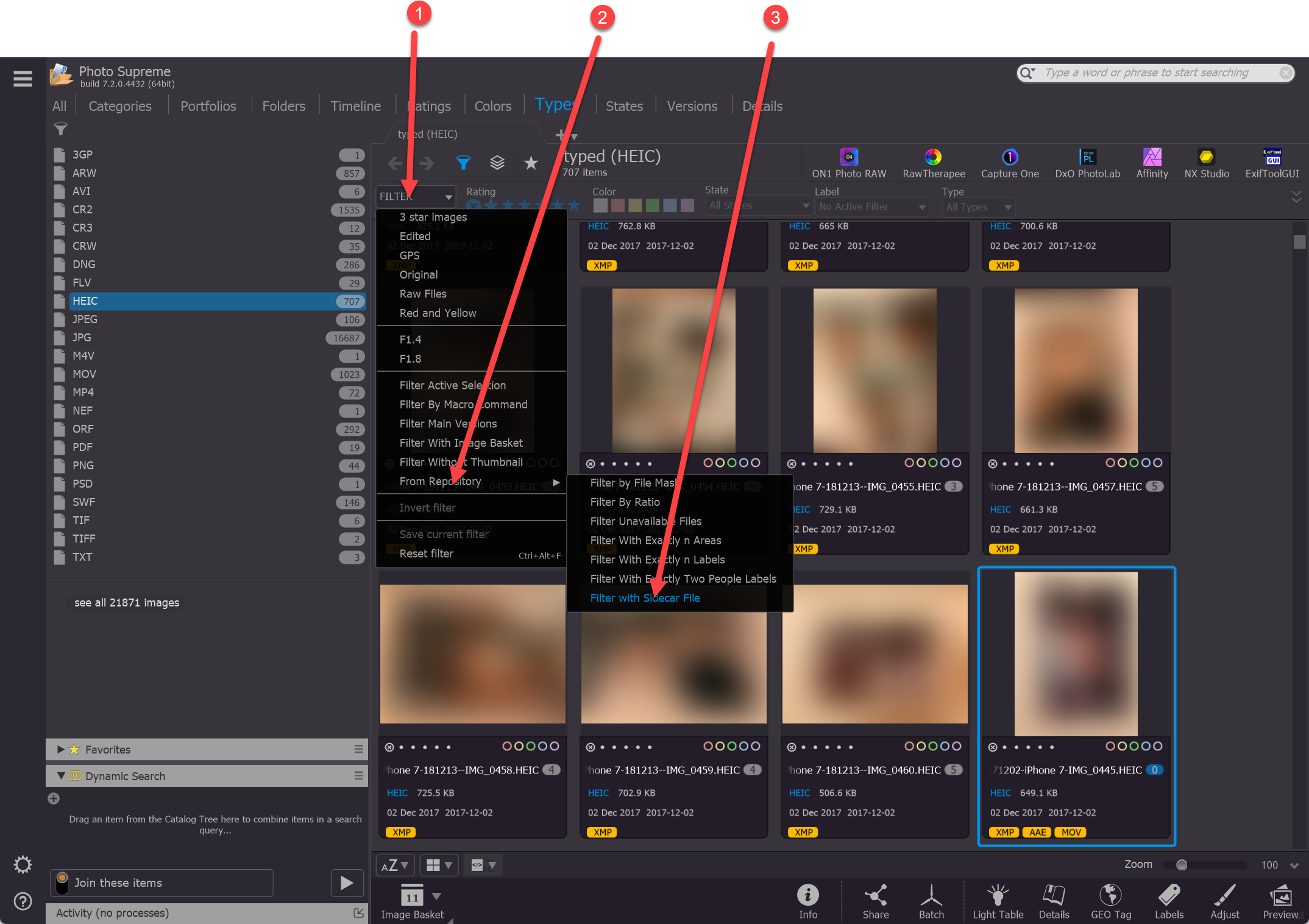This screenshot has height=924, width=1309.
Task: Set red color label on IMG_0457.HEIC
Action: (x=1110, y=463)
